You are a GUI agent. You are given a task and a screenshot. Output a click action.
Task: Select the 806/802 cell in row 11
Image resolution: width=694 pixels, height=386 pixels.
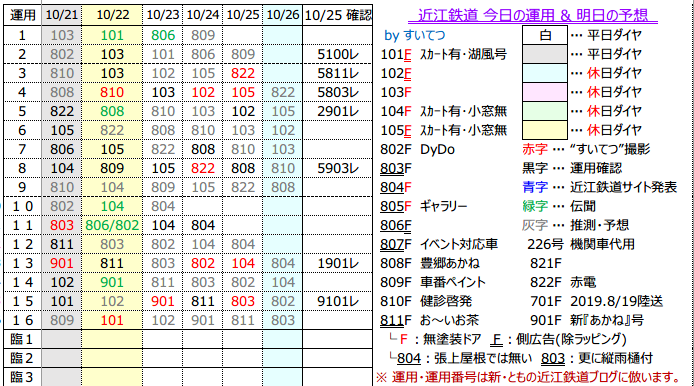112,225
